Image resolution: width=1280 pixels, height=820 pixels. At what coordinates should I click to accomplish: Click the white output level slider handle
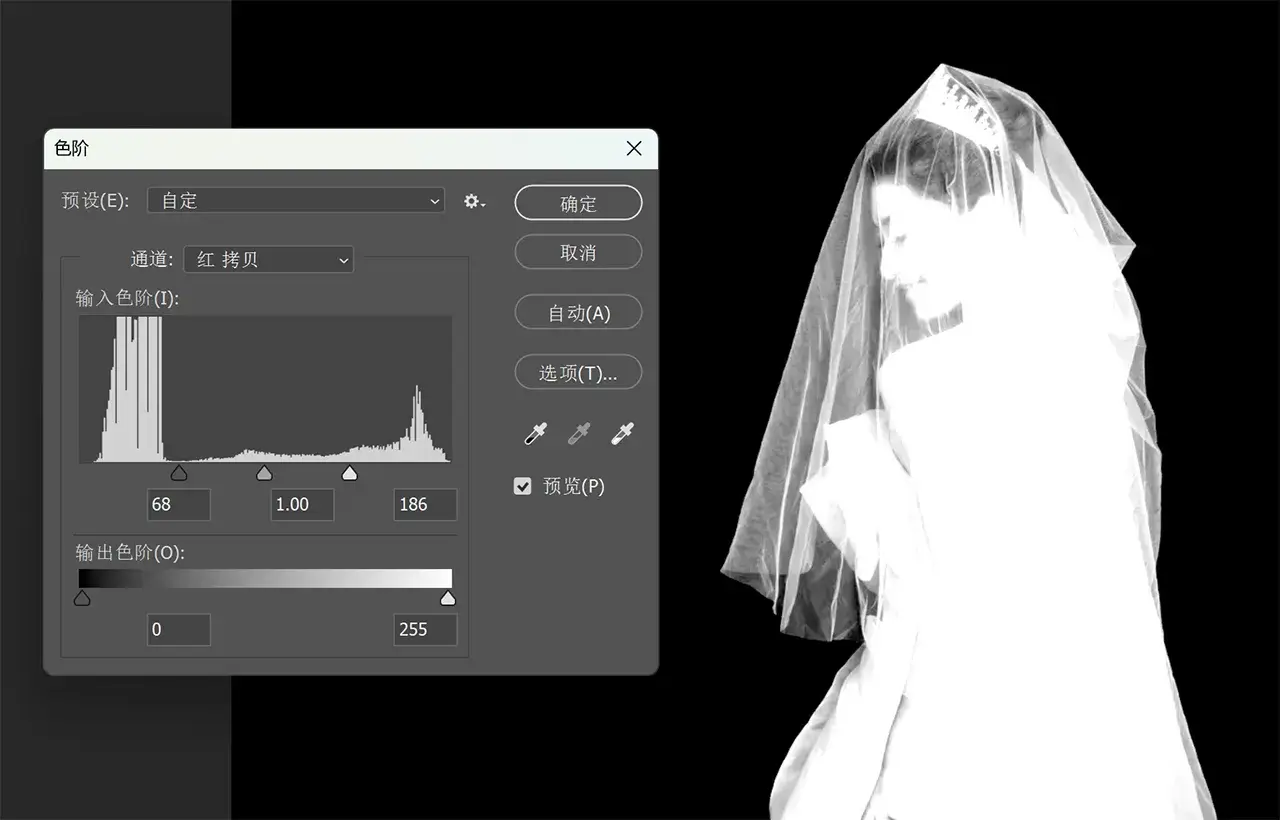(x=448, y=597)
